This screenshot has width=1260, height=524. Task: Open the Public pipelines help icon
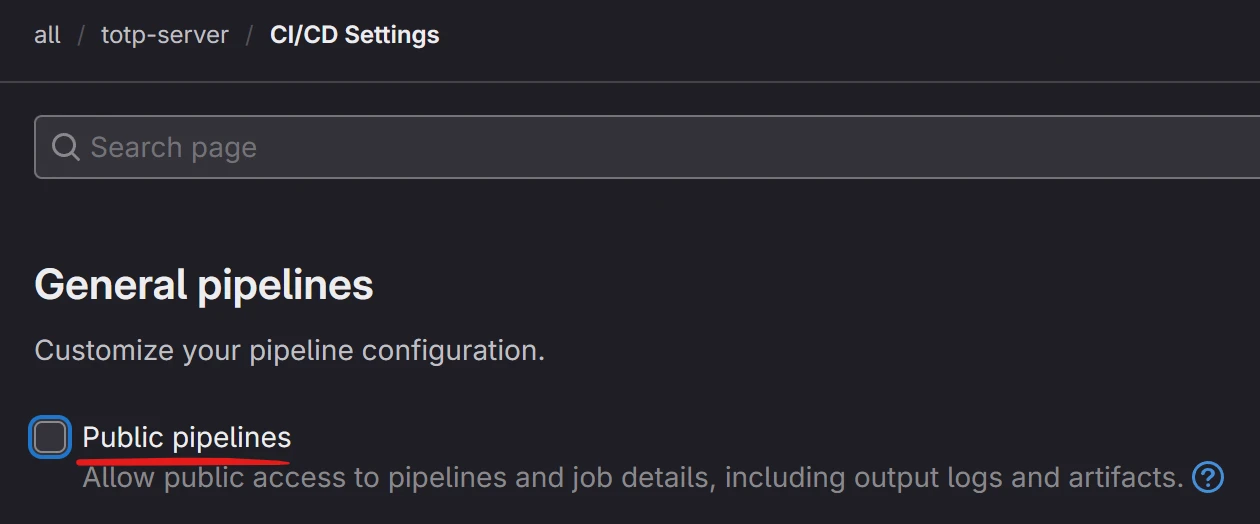(x=1208, y=477)
